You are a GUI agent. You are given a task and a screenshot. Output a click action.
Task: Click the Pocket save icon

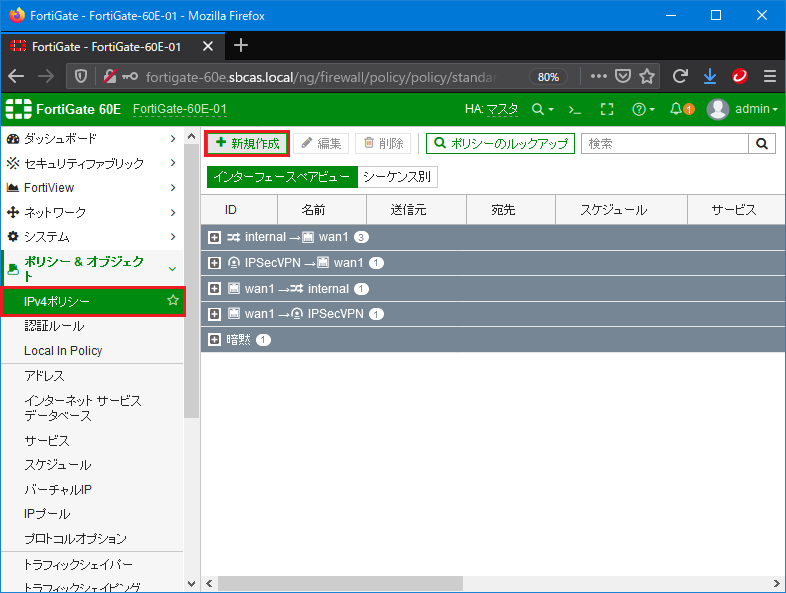coord(623,76)
